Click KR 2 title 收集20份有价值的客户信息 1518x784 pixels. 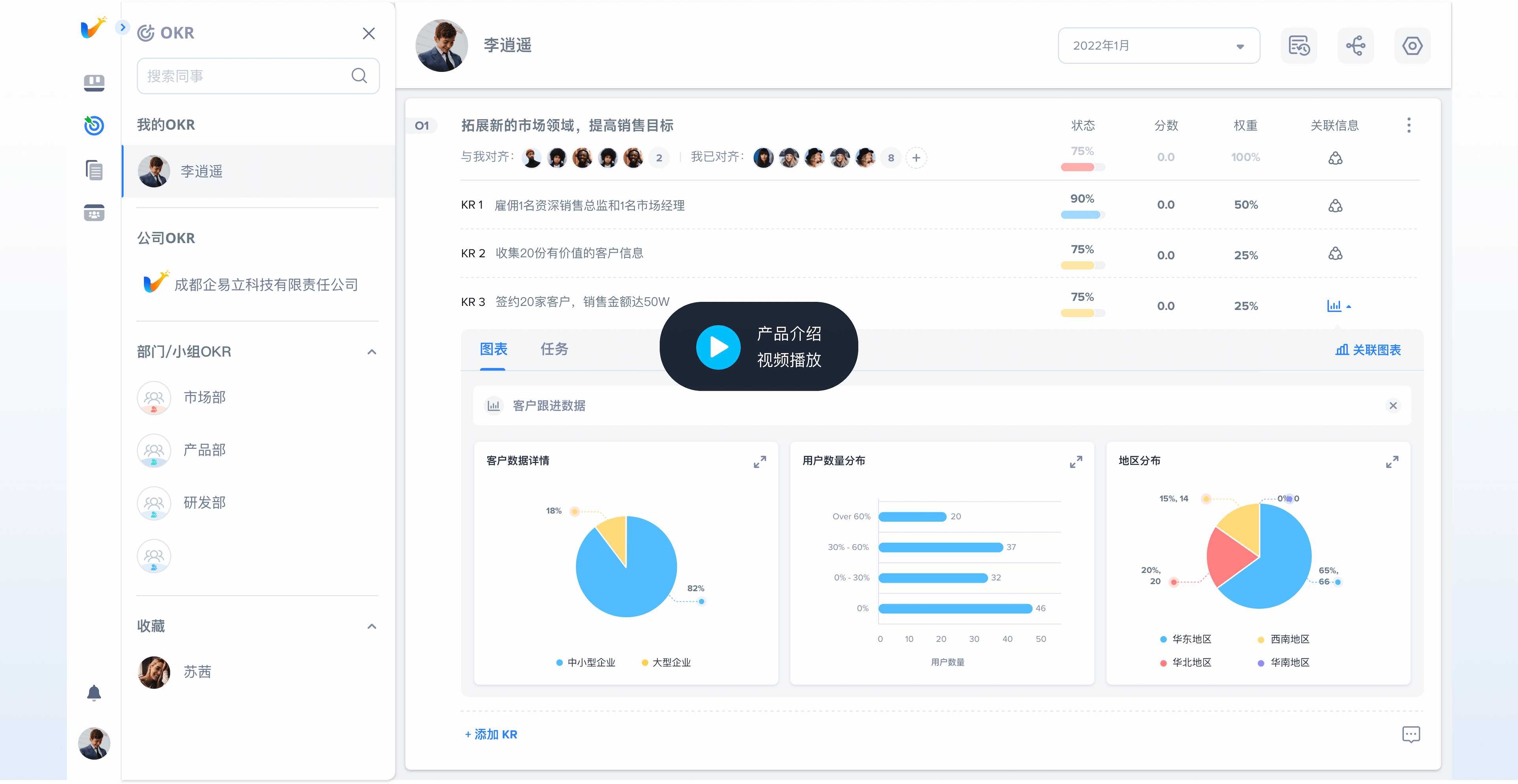point(569,253)
